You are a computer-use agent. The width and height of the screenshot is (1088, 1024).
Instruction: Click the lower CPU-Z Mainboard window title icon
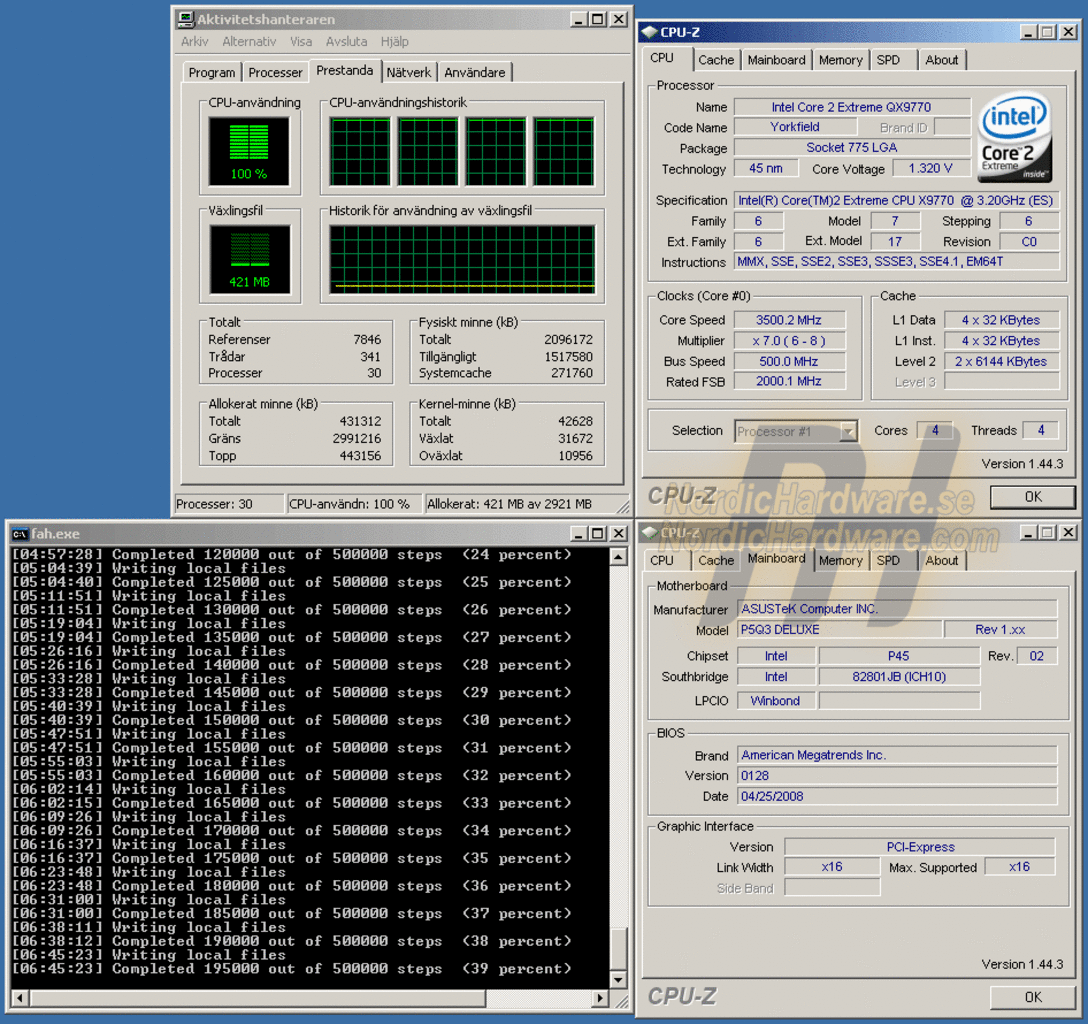(x=649, y=532)
